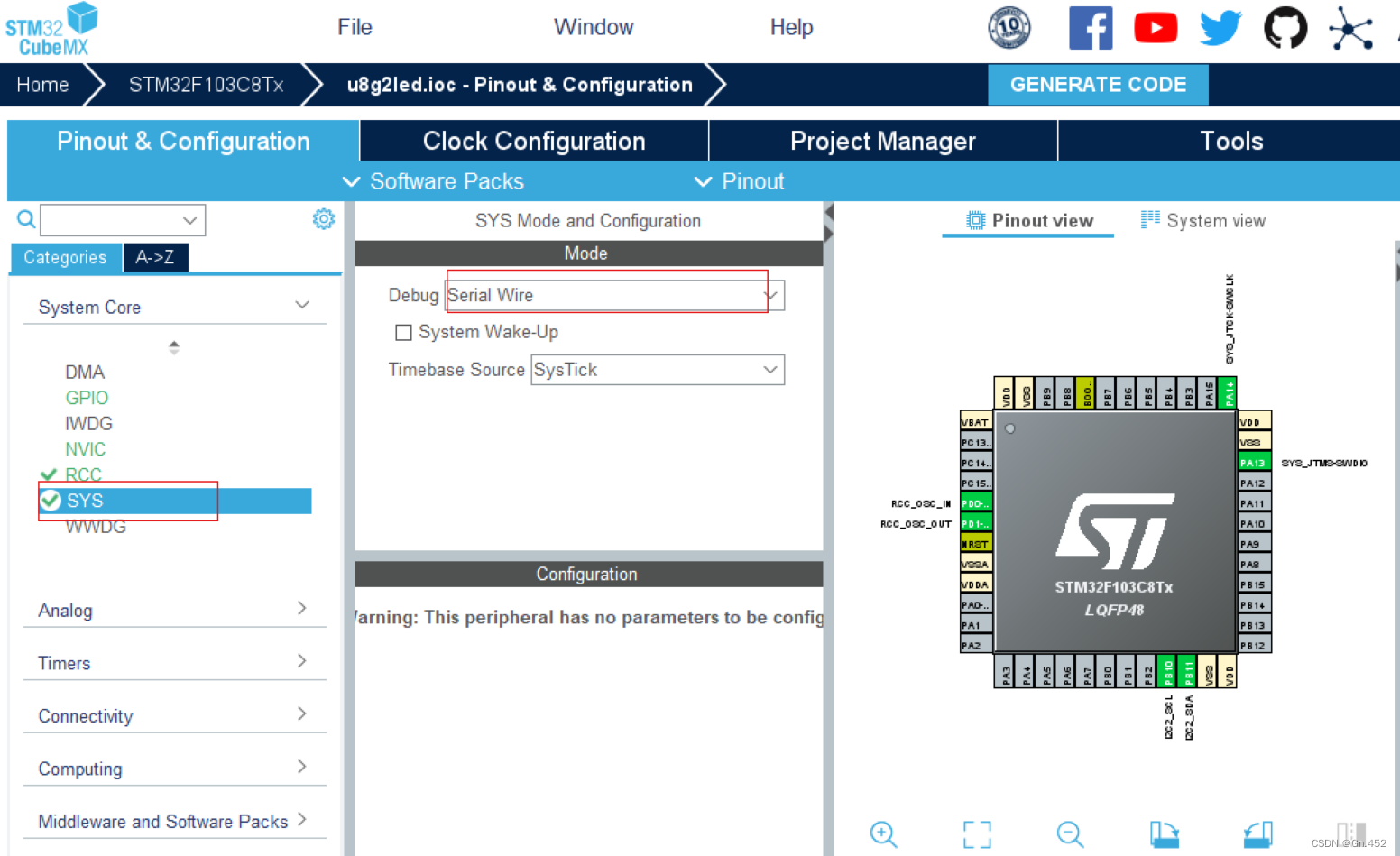The width and height of the screenshot is (1400, 856).
Task: Open the Twitter icon
Action: 1220,28
